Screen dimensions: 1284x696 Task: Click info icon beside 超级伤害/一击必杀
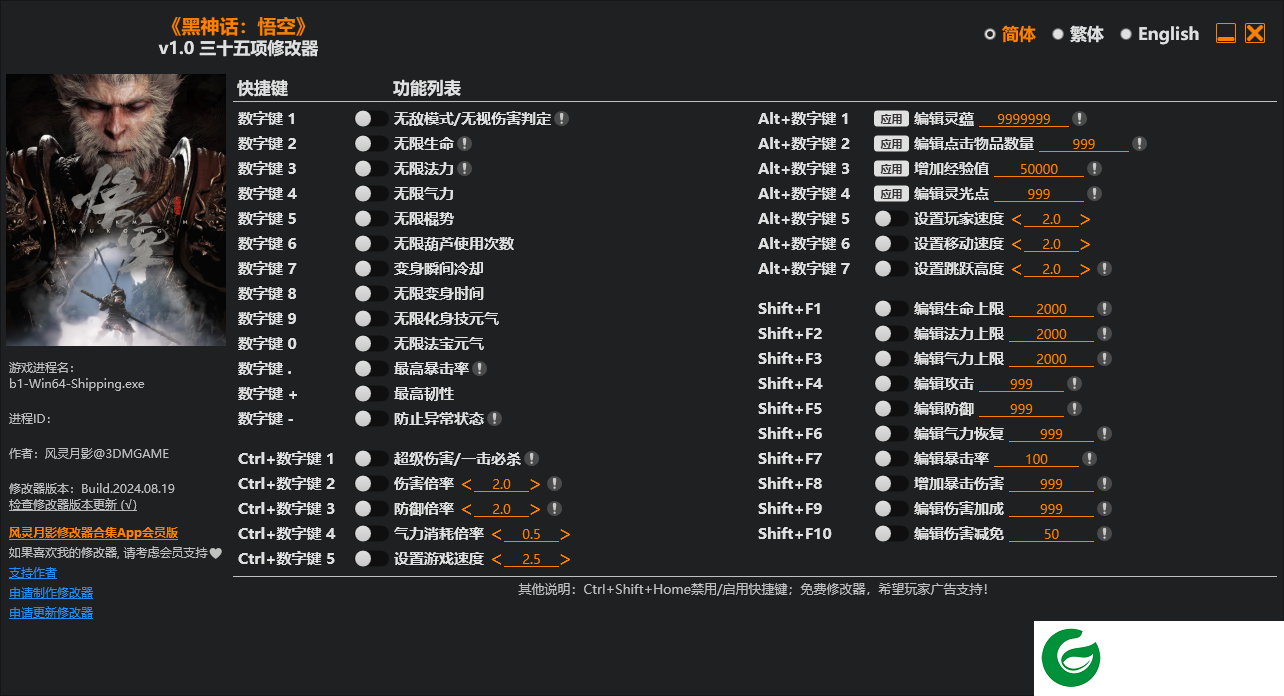(532, 459)
